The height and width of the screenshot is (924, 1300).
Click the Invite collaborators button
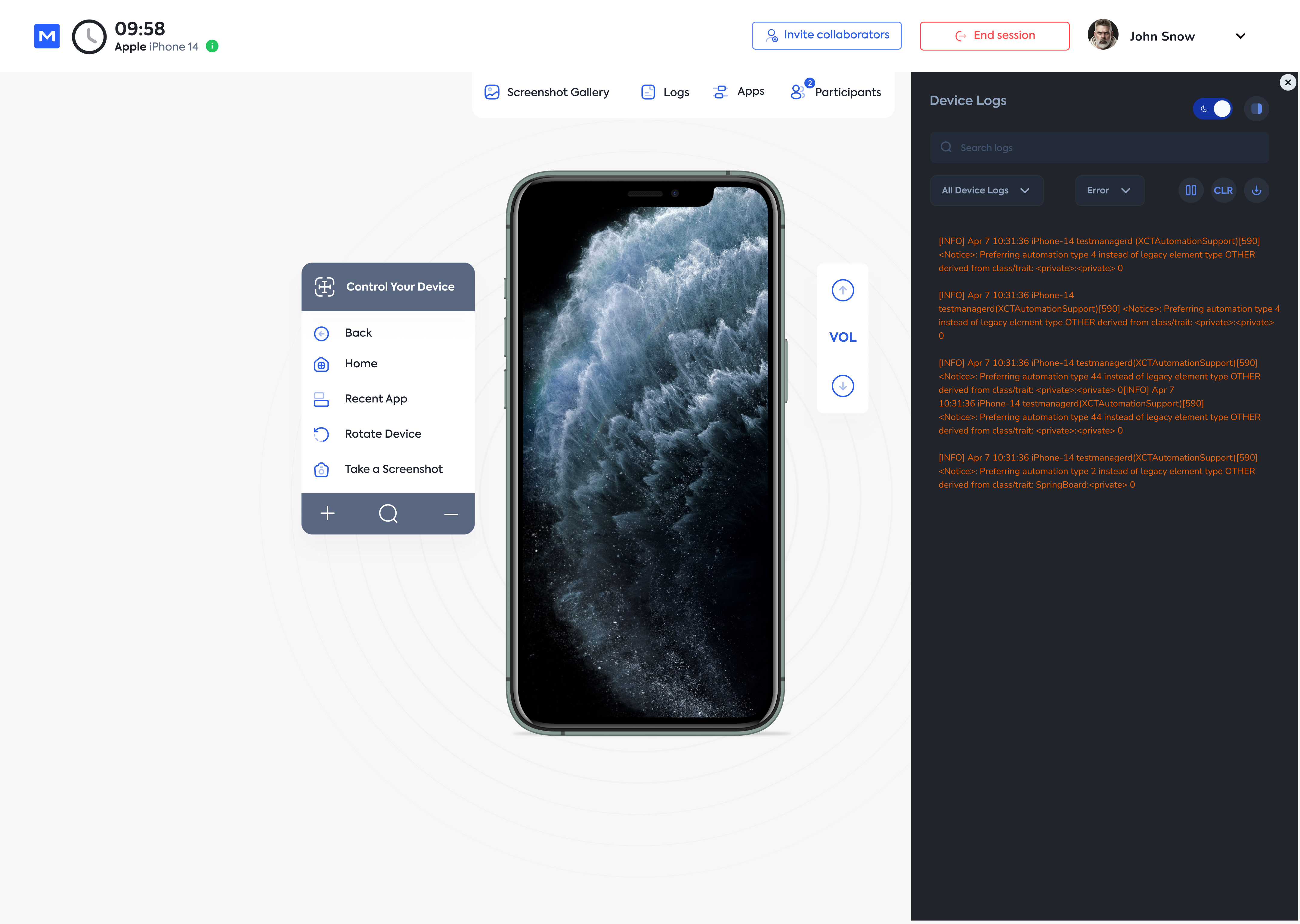tap(826, 35)
